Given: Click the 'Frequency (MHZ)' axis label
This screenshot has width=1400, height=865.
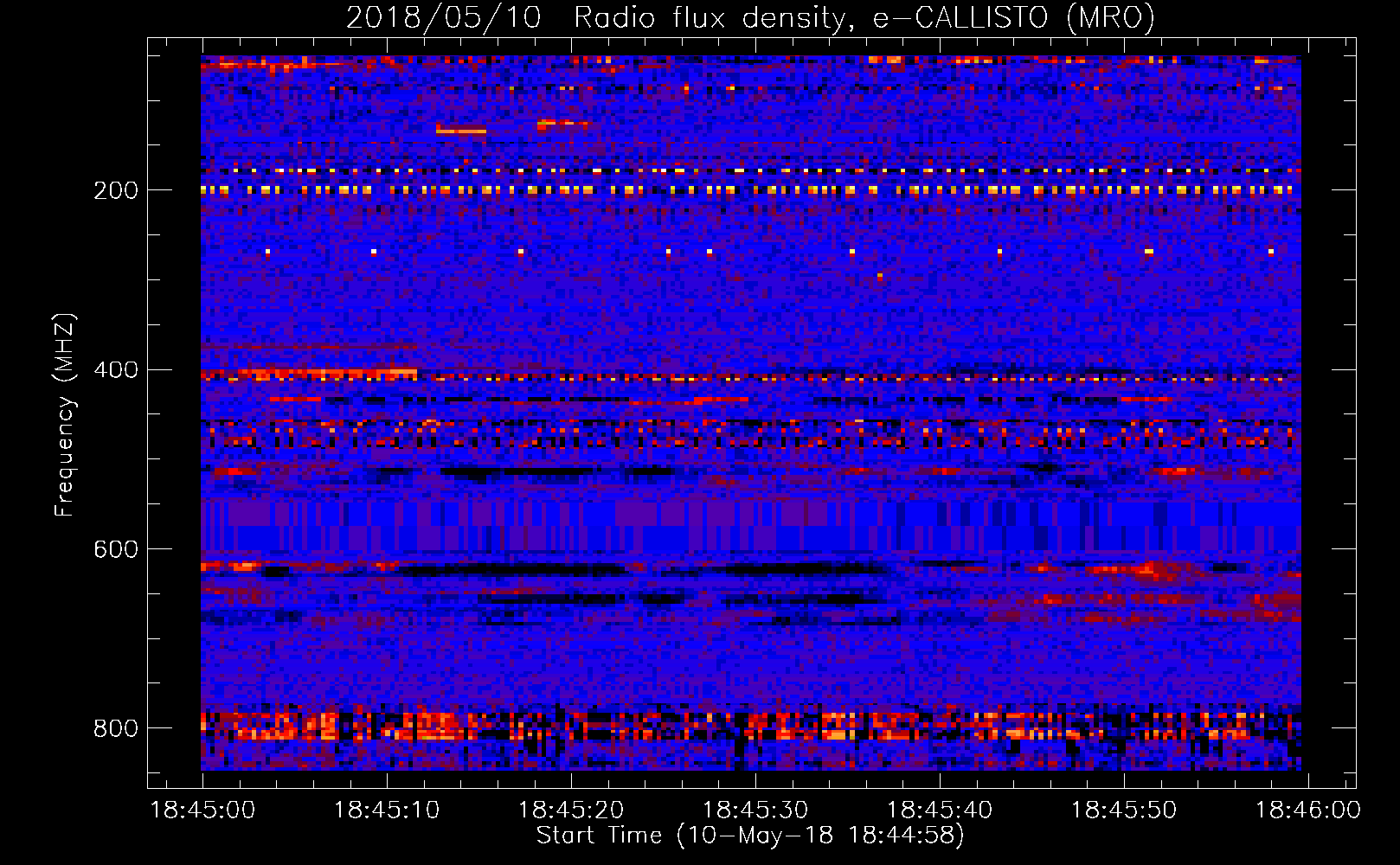Looking at the screenshot, I should tap(66, 414).
